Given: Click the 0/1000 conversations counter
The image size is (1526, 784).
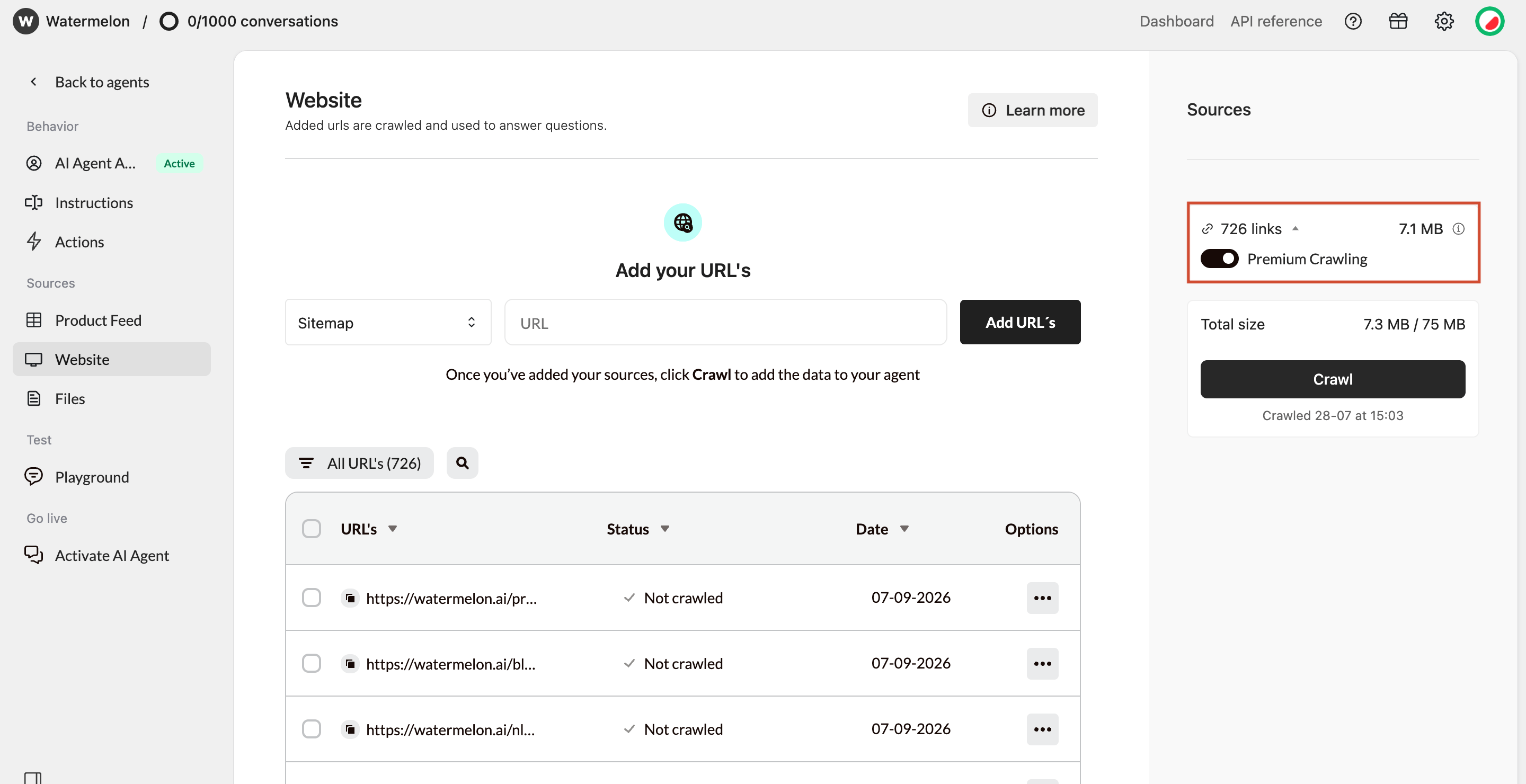Looking at the screenshot, I should pyautogui.click(x=262, y=21).
